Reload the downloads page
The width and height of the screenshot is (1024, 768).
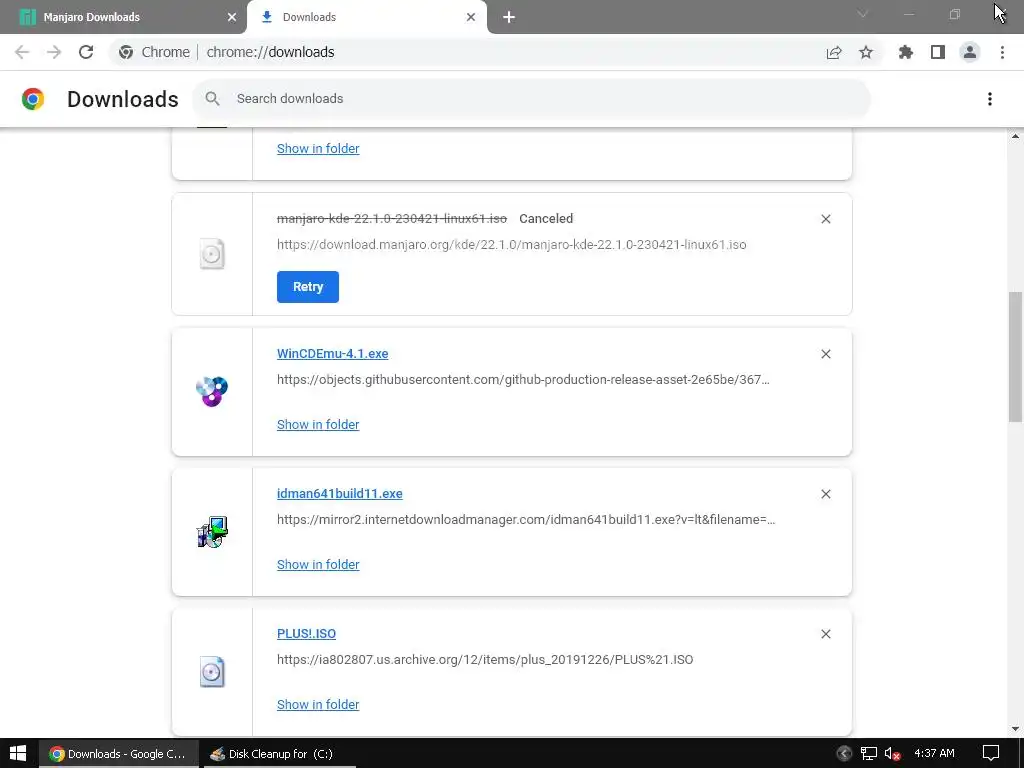pos(86,52)
